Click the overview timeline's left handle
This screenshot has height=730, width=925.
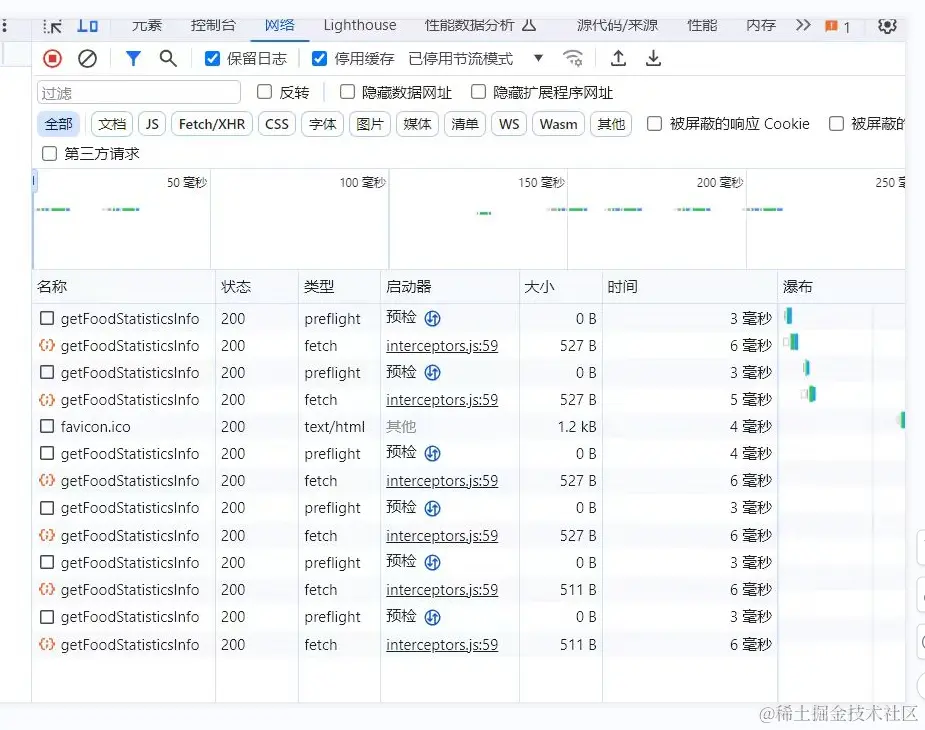coord(34,182)
